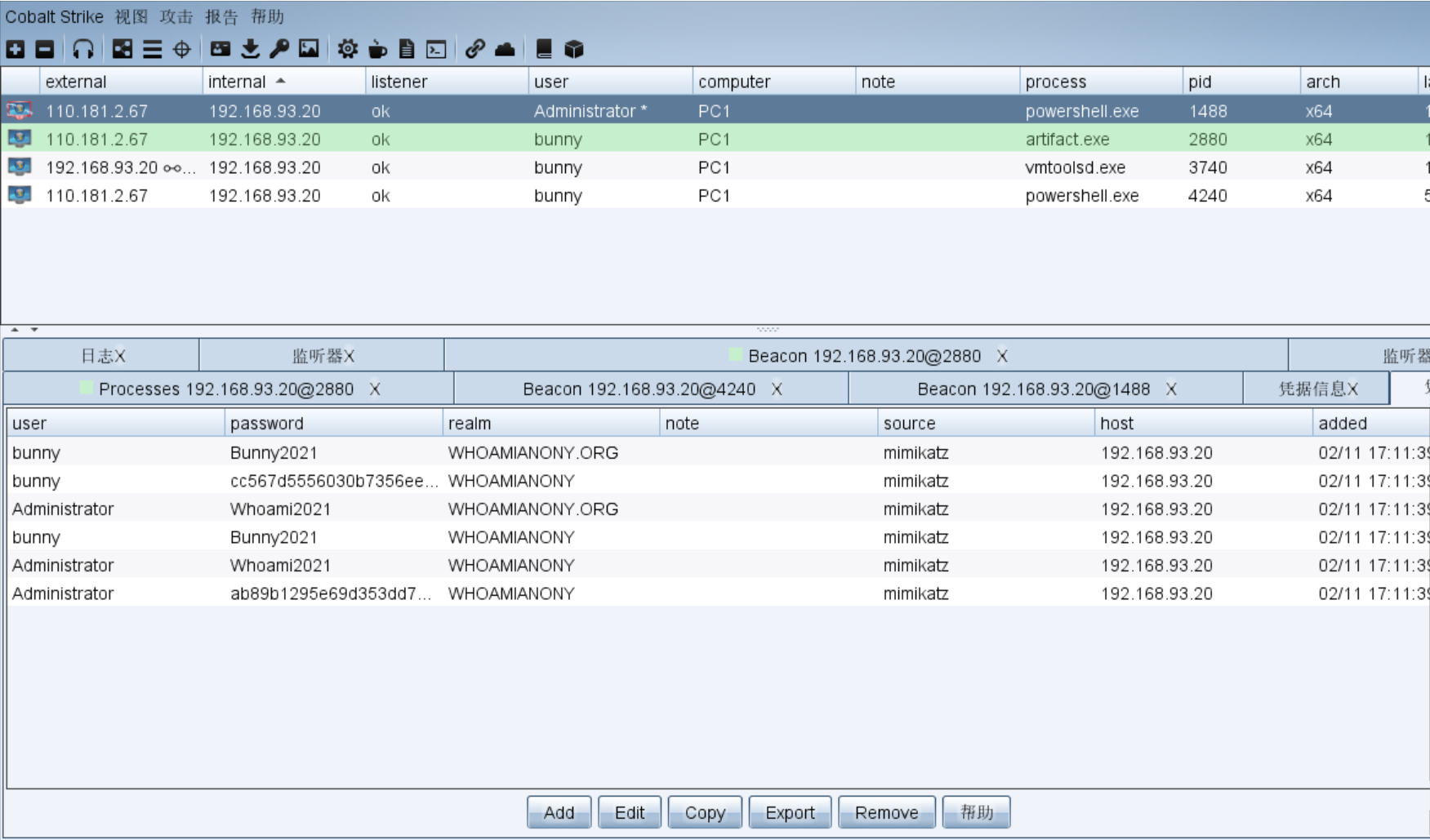This screenshot has height=840, width=1430.
Task: Sort sessions by the arch column
Action: tap(1359, 82)
